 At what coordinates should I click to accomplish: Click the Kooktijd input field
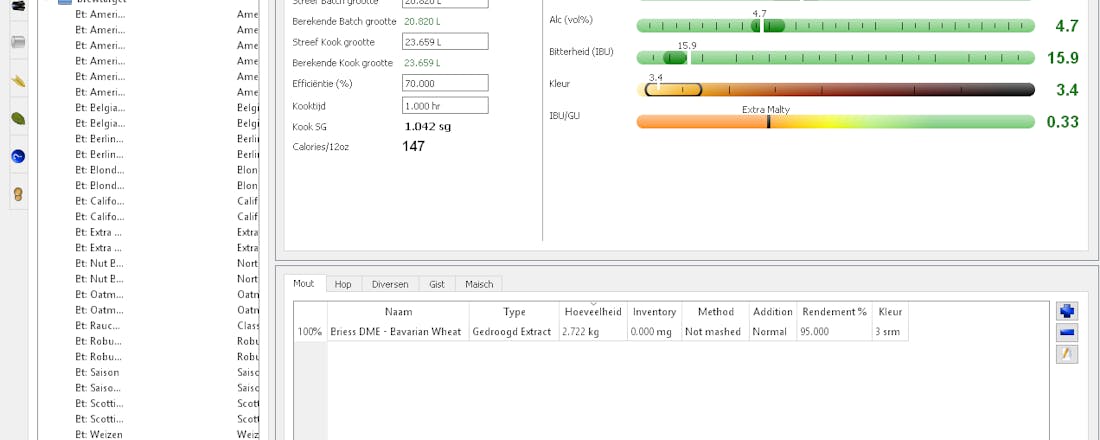click(x=445, y=105)
